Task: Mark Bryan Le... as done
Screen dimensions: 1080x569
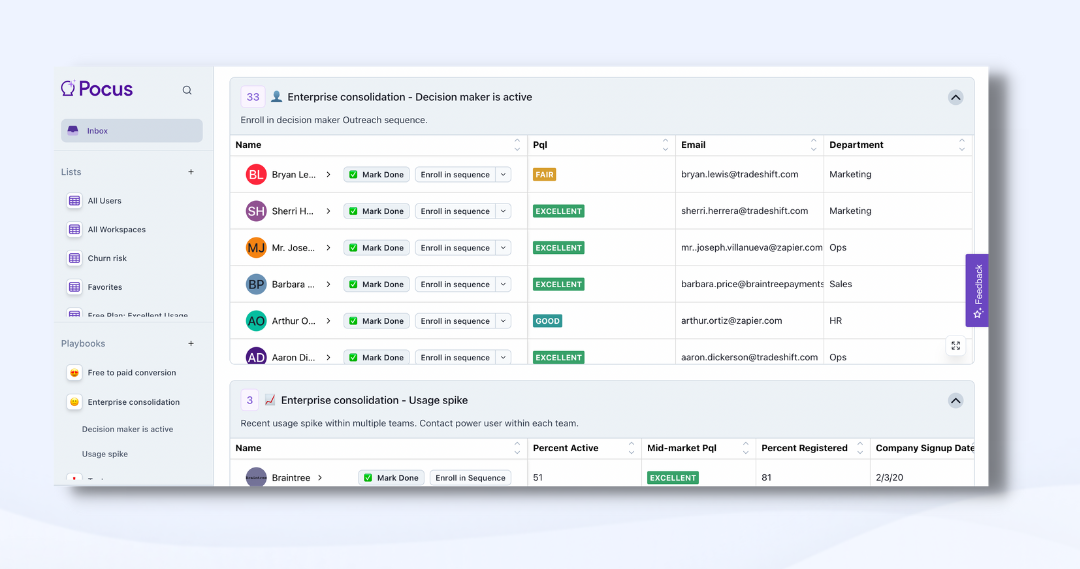Action: tap(377, 174)
